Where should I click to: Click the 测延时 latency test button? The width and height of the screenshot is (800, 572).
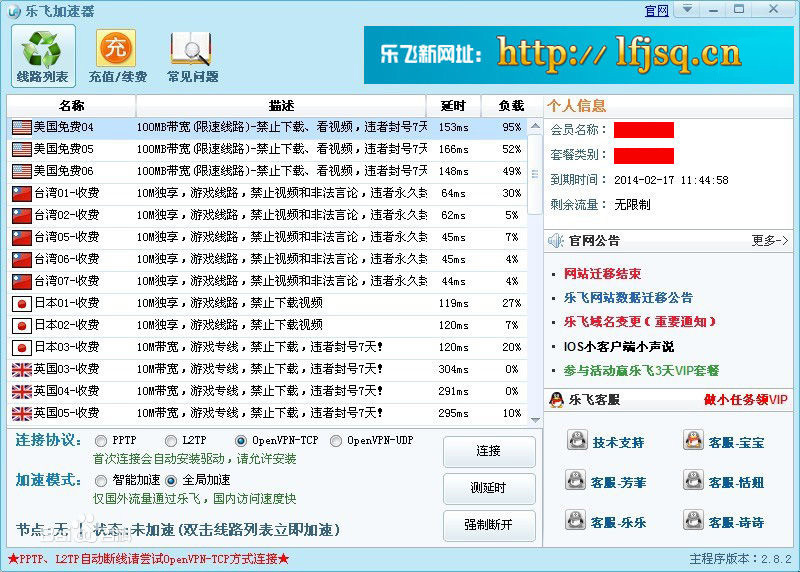[489, 488]
